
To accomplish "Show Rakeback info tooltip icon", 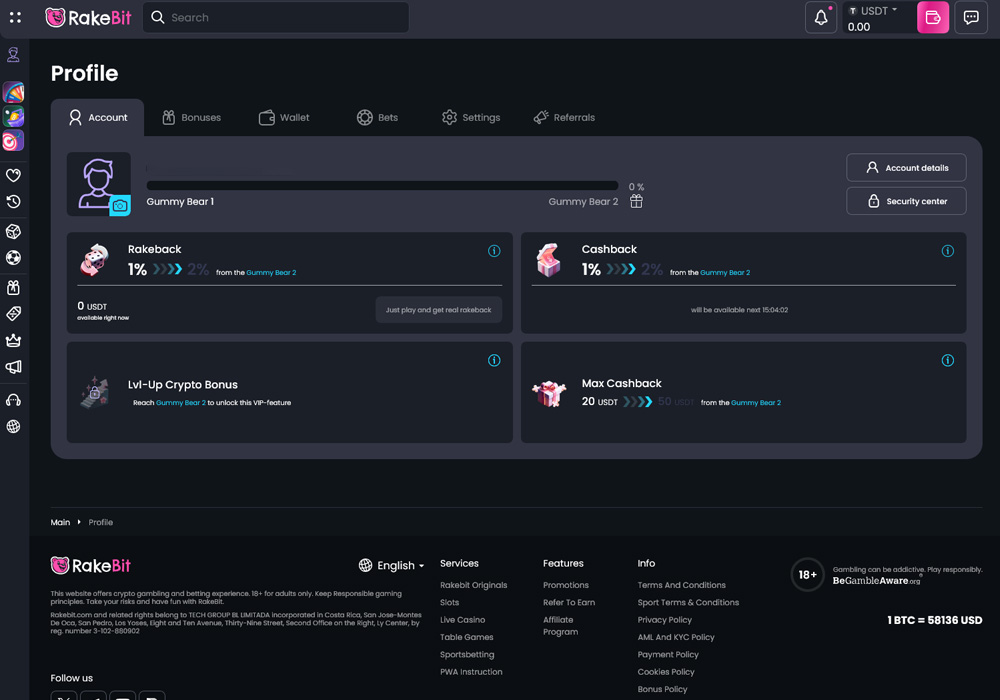I will (494, 251).
